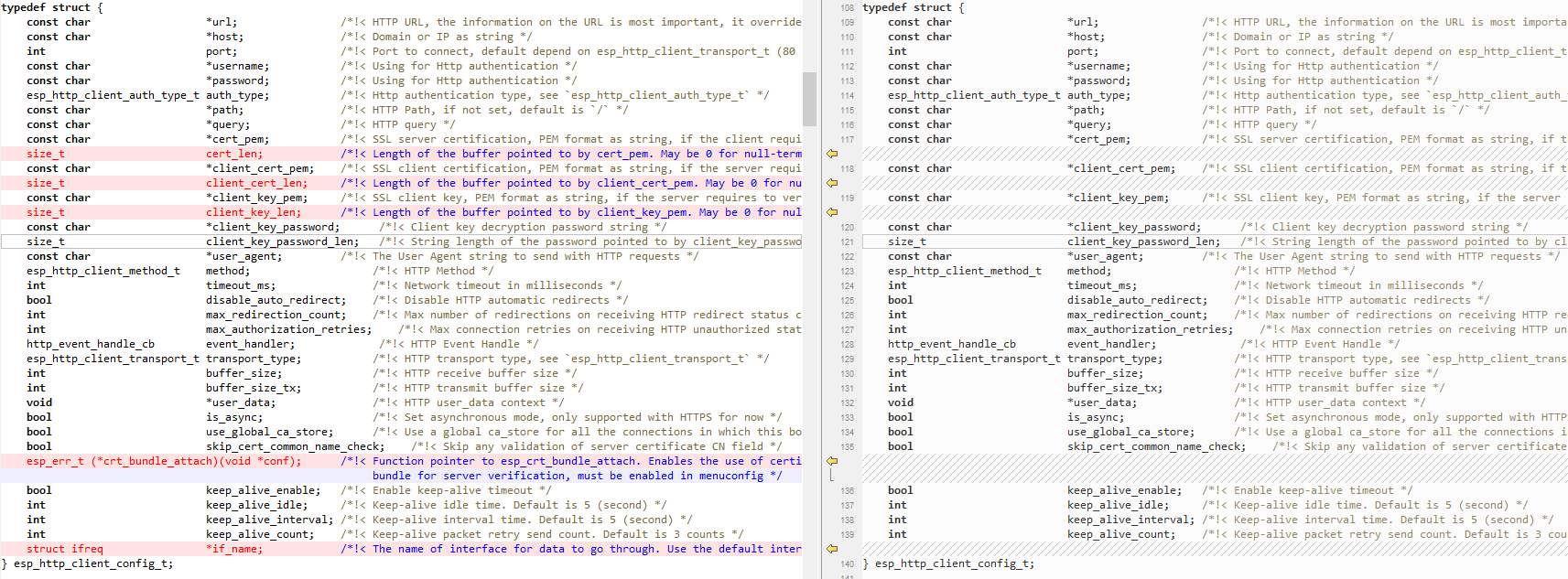The image size is (1568, 579).
Task: Click the copy arrow beside the cert_len difference
Action: [832, 154]
